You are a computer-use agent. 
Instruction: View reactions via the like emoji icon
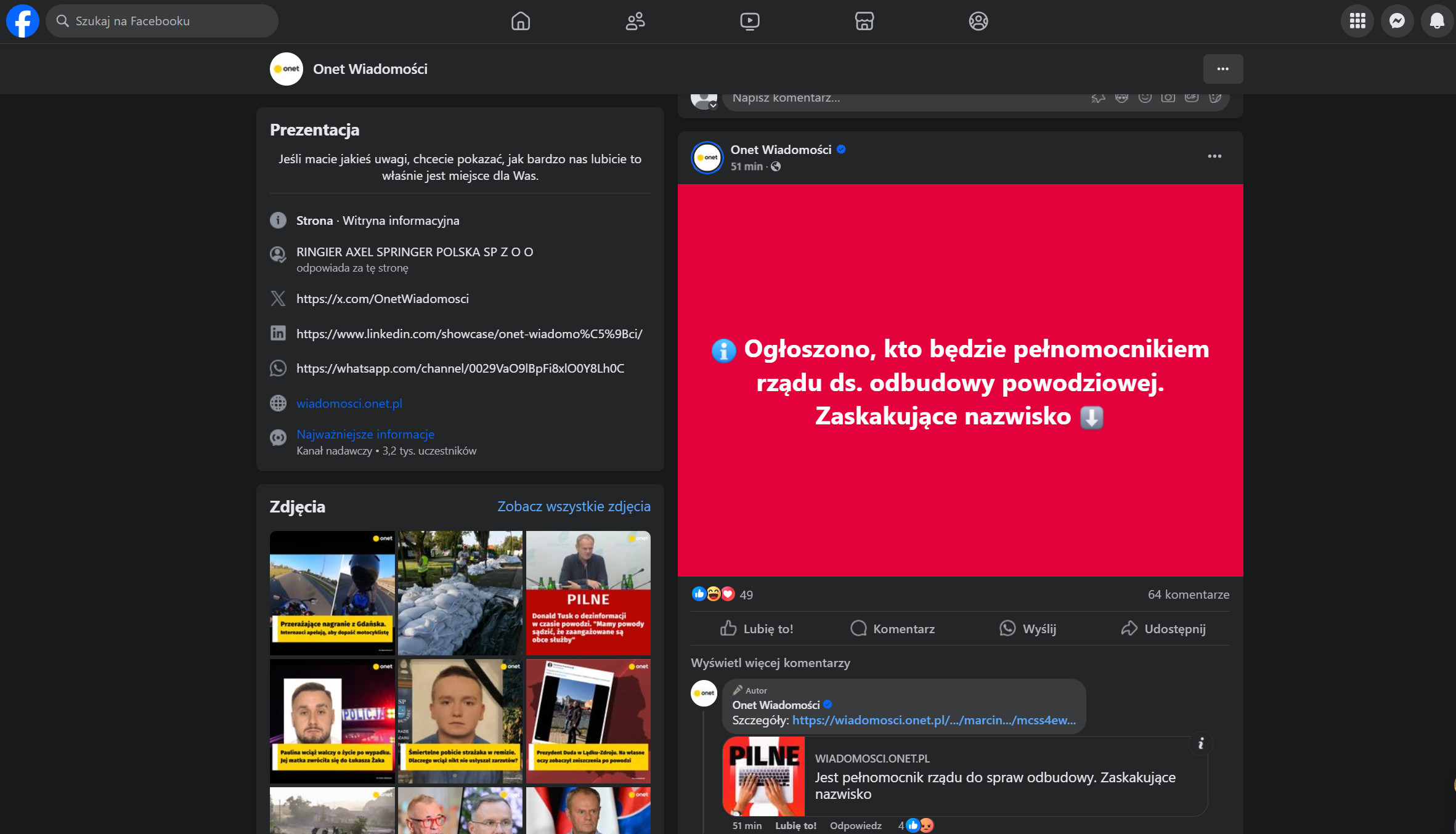699,594
